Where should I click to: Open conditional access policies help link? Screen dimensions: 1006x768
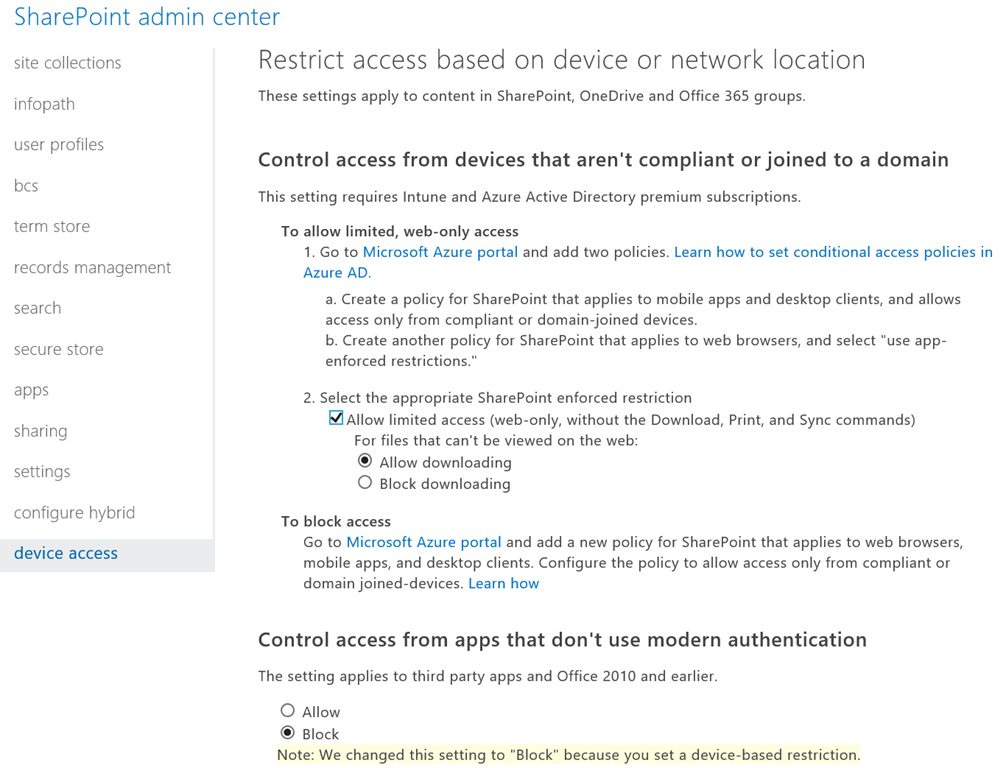(x=832, y=252)
